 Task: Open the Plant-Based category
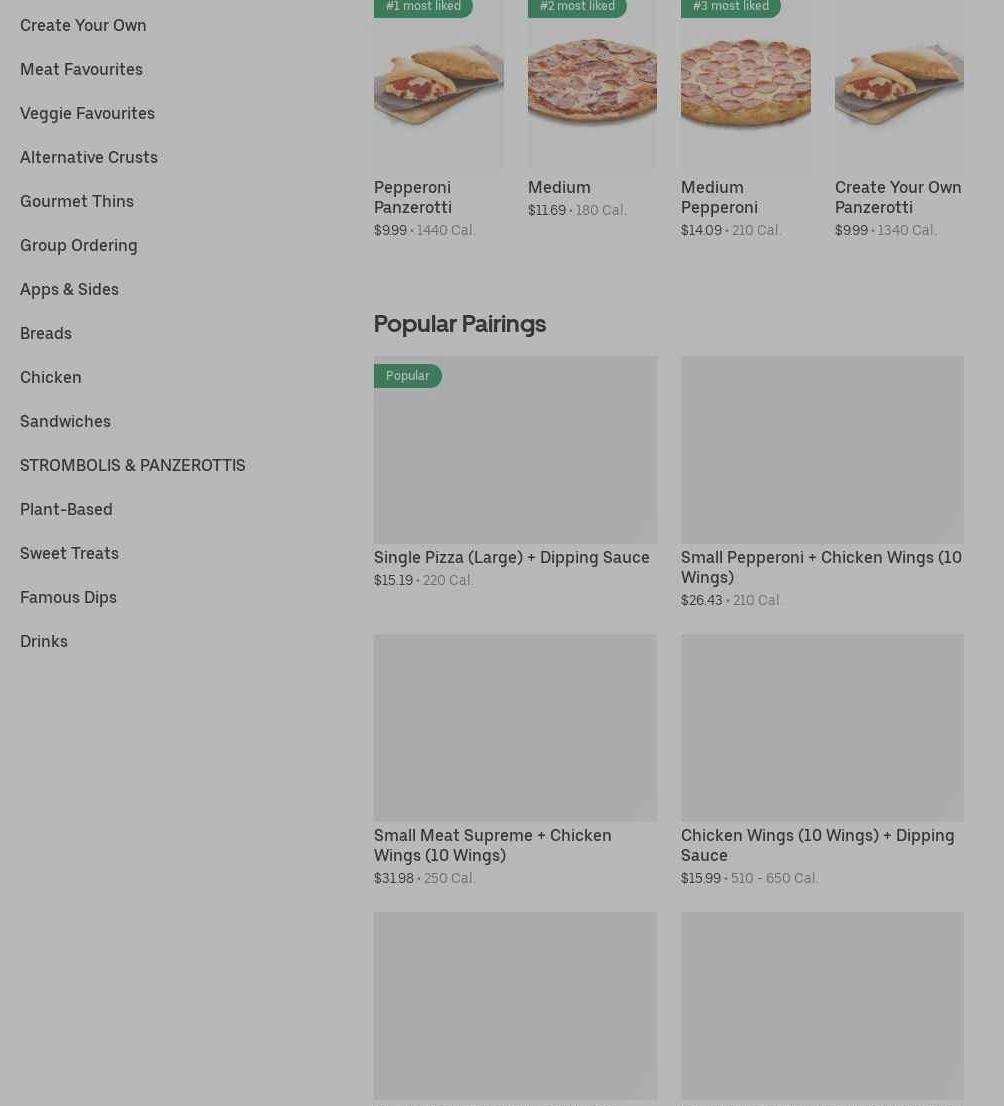click(66, 509)
